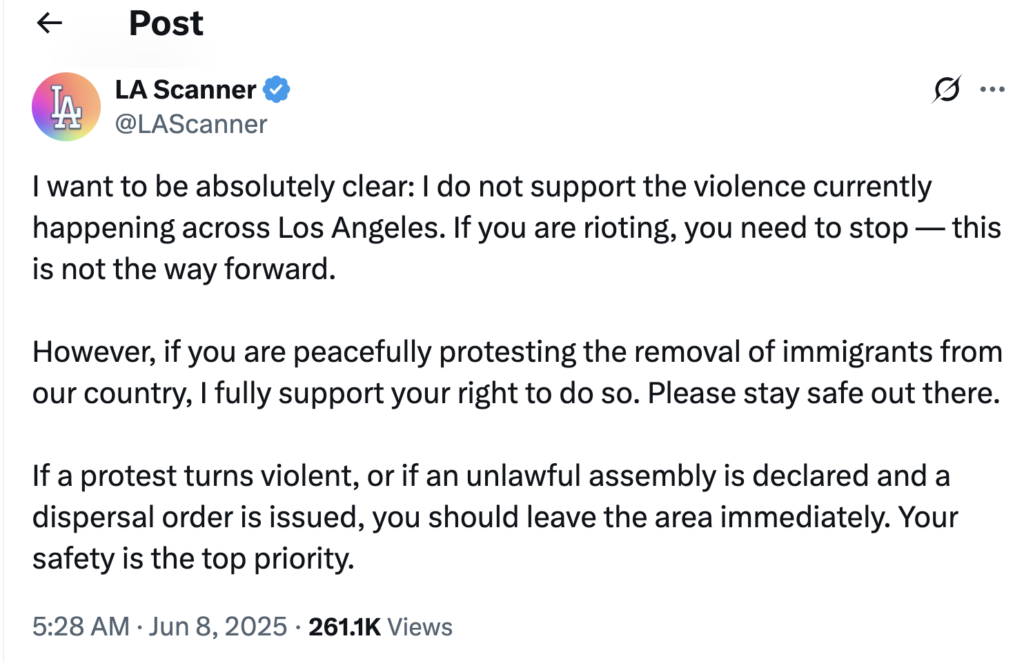Click the Views label
The width and height of the screenshot is (1024, 663).
pyautogui.click(x=419, y=627)
